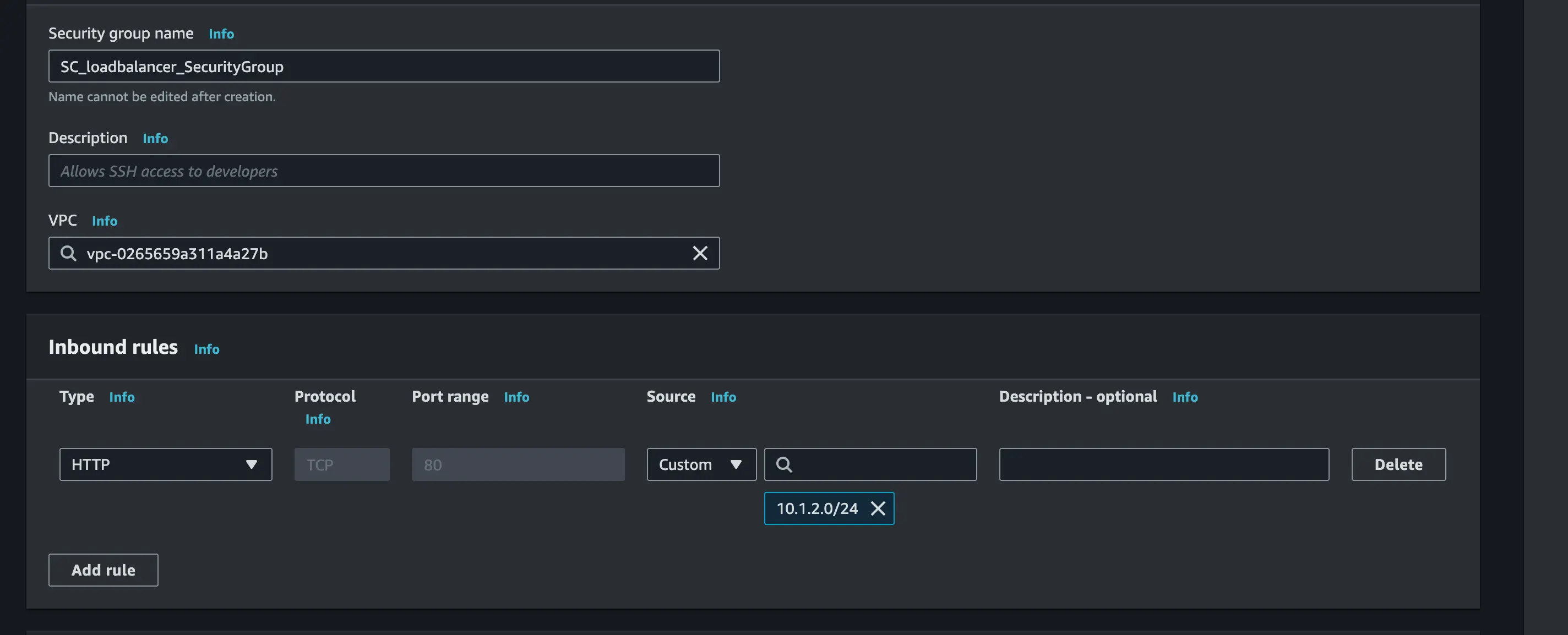Viewport: 1568px width, 635px height.
Task: Click the Description input field
Action: pyautogui.click(x=384, y=170)
